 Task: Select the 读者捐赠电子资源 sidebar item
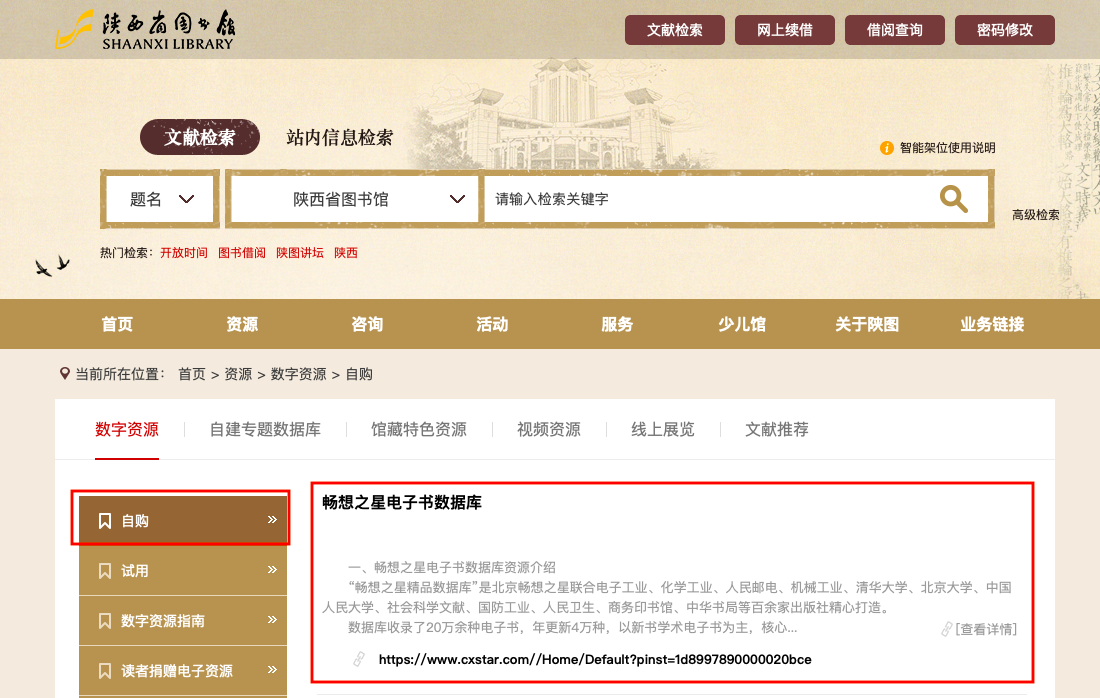[183, 670]
